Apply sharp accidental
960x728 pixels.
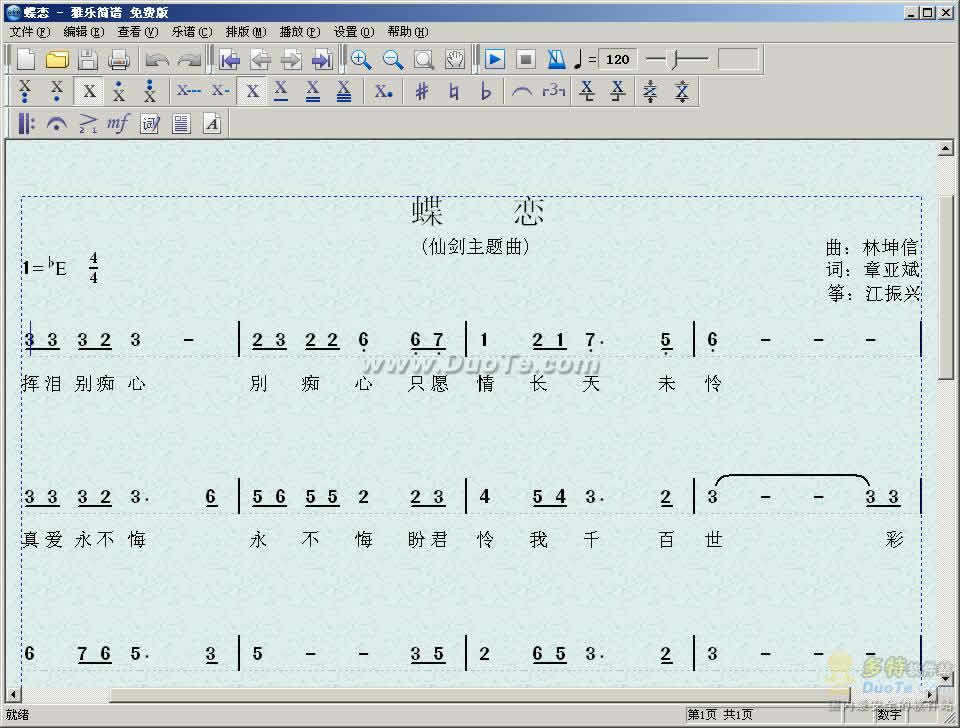422,91
